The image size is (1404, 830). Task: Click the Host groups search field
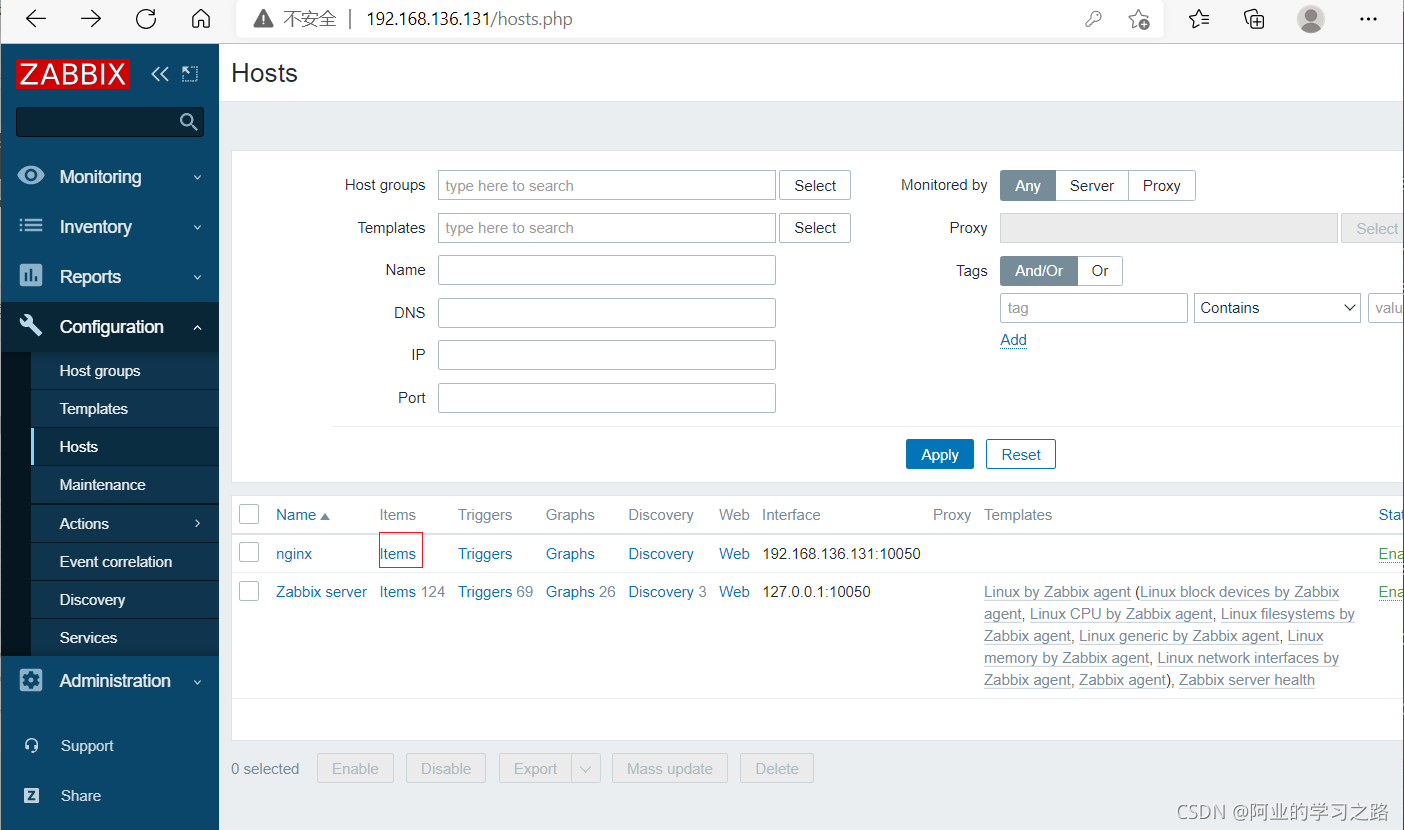(607, 186)
